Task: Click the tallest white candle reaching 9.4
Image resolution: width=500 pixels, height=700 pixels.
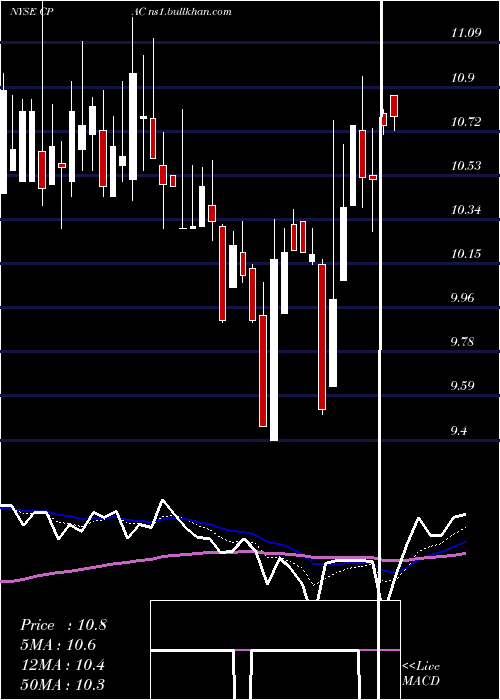Action: pyautogui.click(x=274, y=350)
